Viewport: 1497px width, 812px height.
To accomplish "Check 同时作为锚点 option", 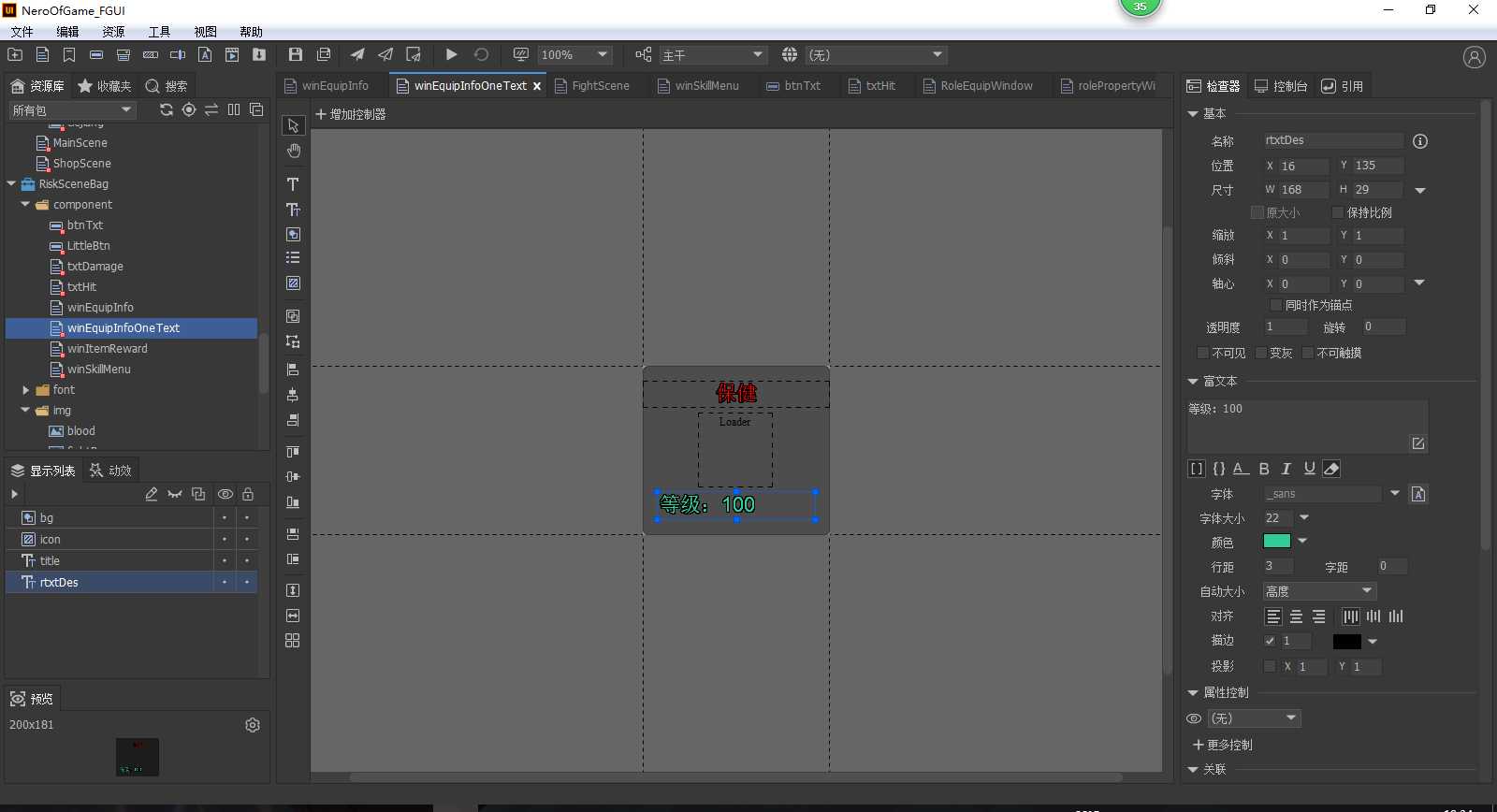I will point(1276,305).
